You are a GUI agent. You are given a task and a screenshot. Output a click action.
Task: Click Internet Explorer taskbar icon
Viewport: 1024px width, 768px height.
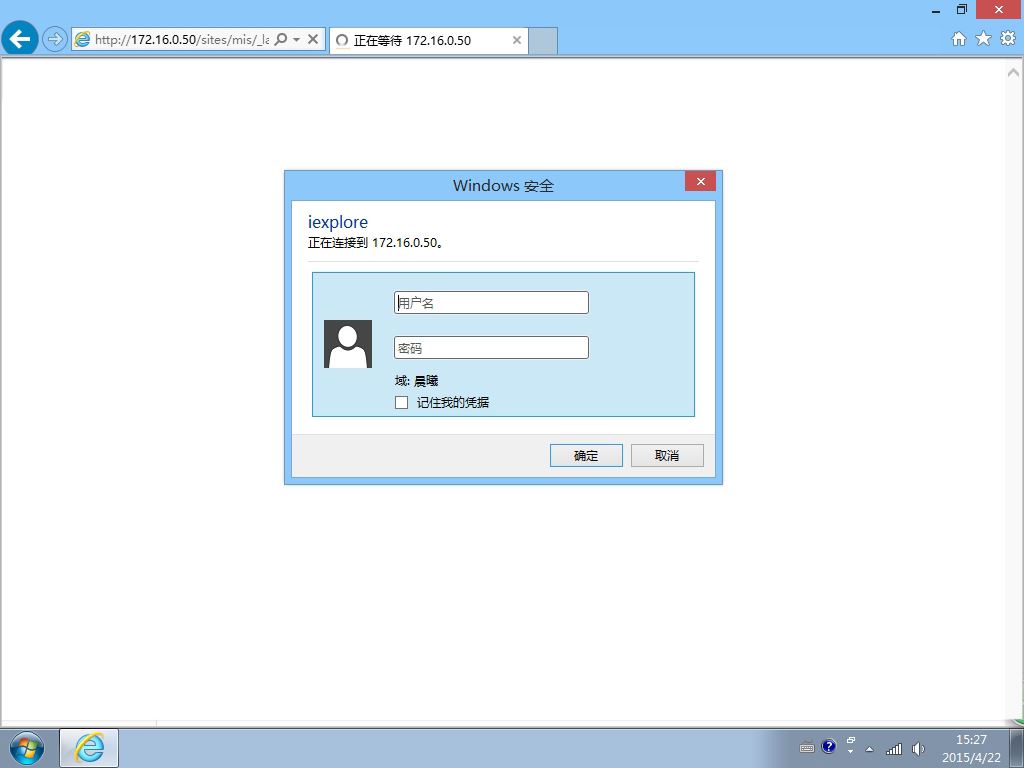coord(89,748)
